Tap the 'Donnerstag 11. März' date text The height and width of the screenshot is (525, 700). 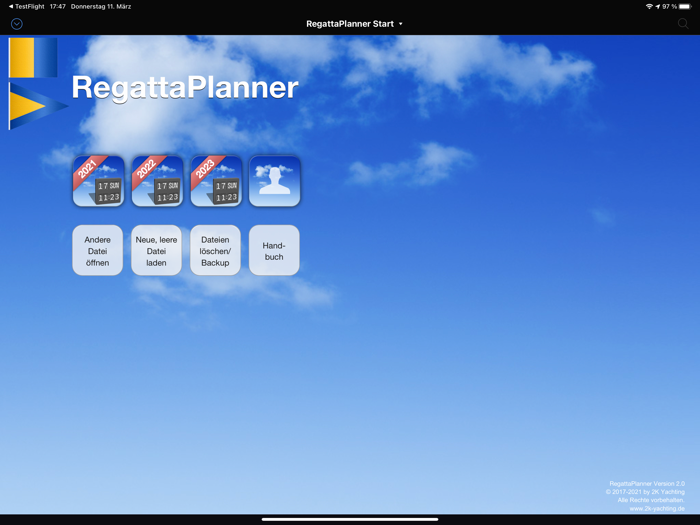coord(101,6)
